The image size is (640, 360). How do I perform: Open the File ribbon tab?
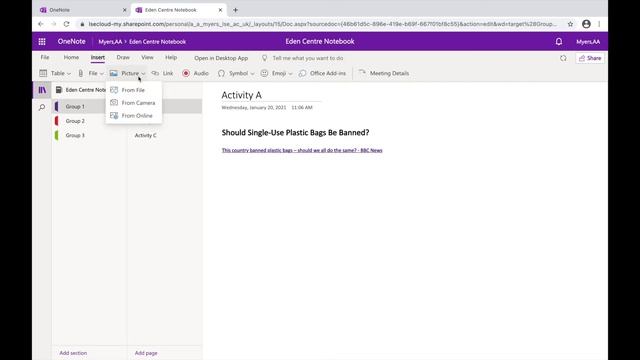[45, 58]
